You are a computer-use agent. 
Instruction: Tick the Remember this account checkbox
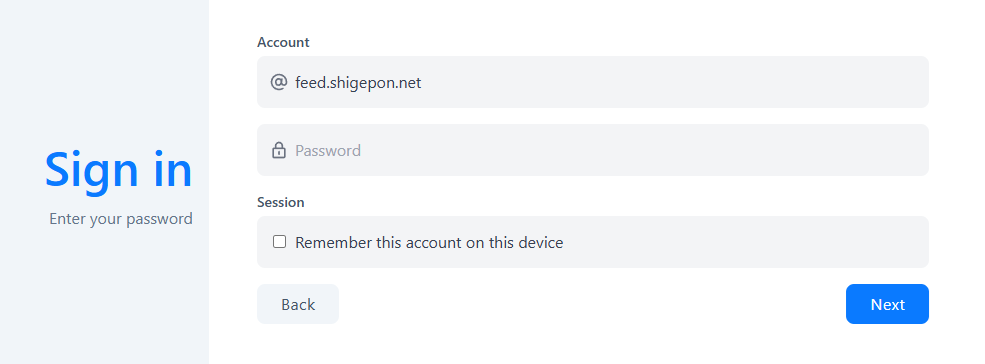(280, 241)
